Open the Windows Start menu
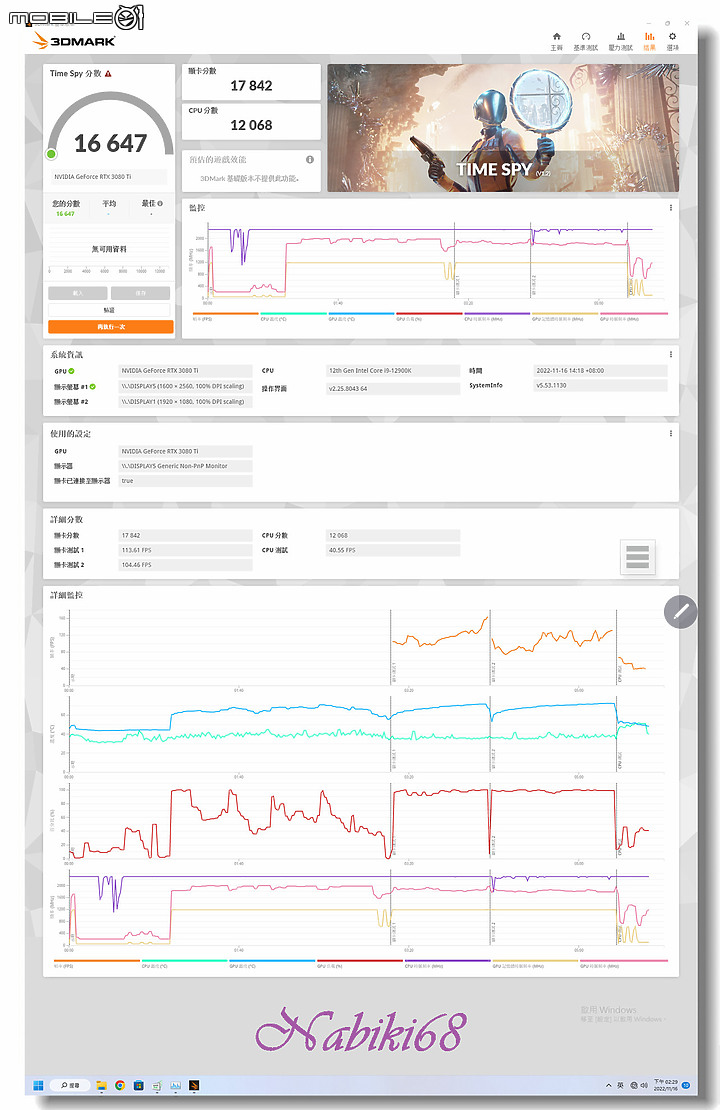Viewport: 720px width, 1110px height. pos(38,1085)
